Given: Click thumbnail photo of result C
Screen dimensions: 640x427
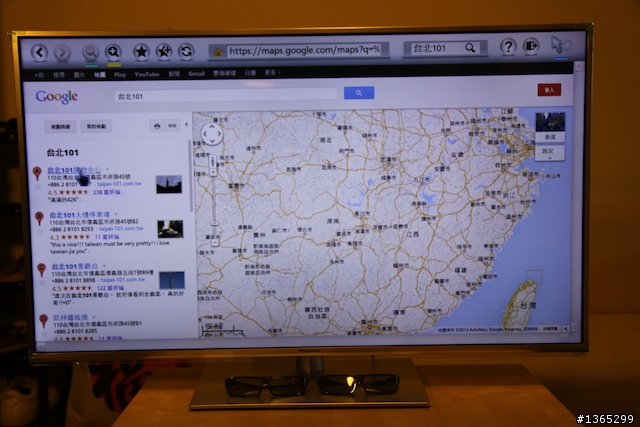Looking at the screenshot, I should point(172,280).
